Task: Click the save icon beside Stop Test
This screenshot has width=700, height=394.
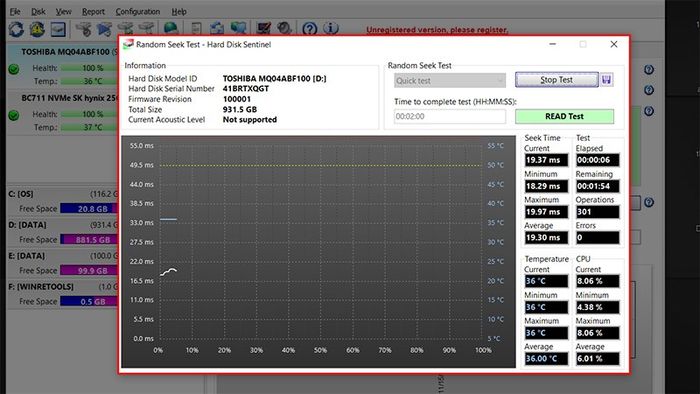Action: [x=606, y=80]
